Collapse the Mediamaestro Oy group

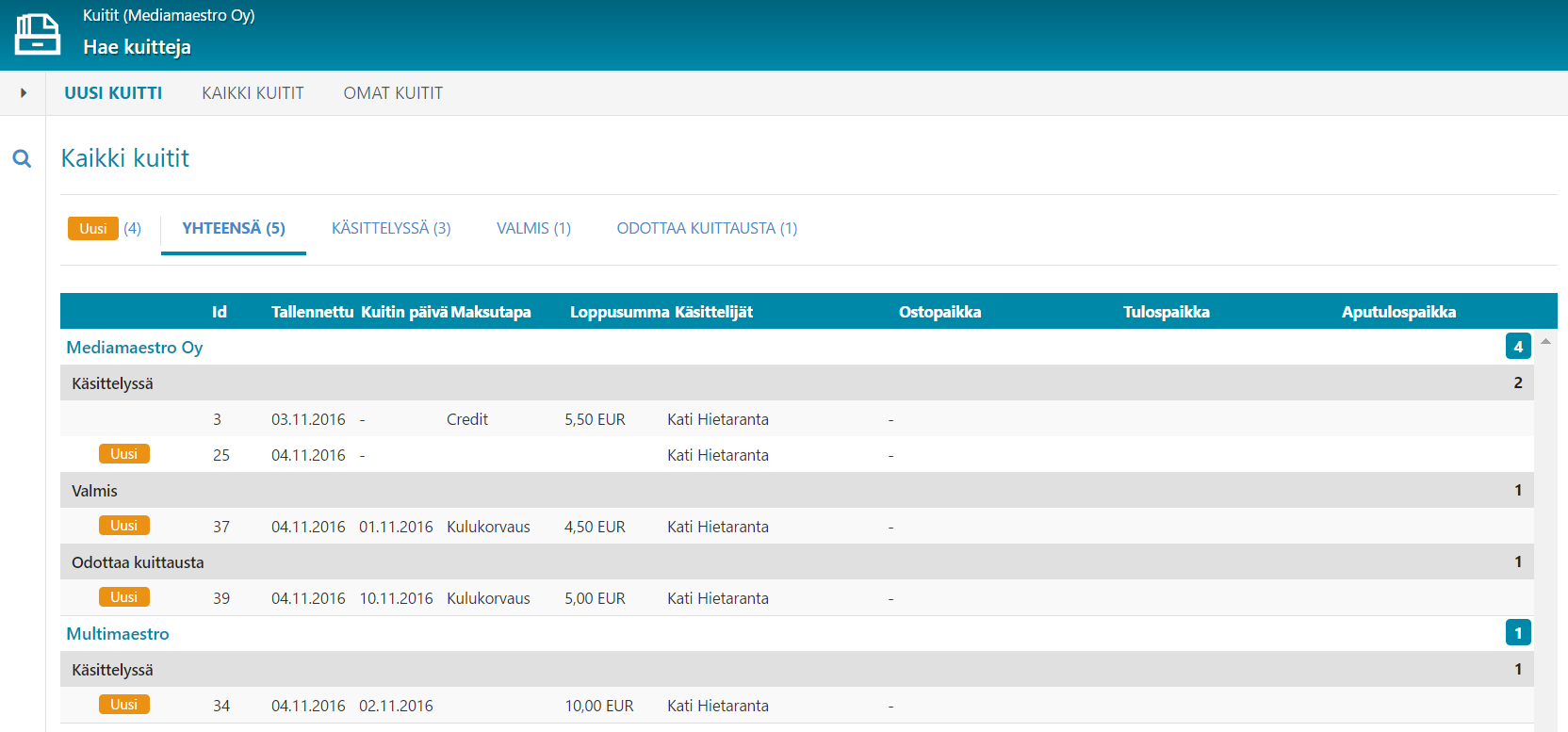135,348
